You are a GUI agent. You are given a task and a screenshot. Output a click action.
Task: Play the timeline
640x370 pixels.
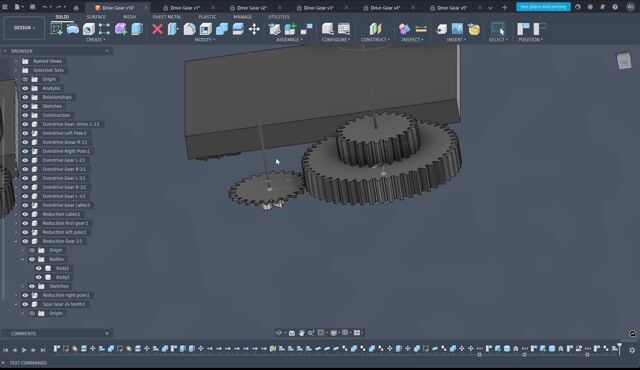(x=24, y=350)
